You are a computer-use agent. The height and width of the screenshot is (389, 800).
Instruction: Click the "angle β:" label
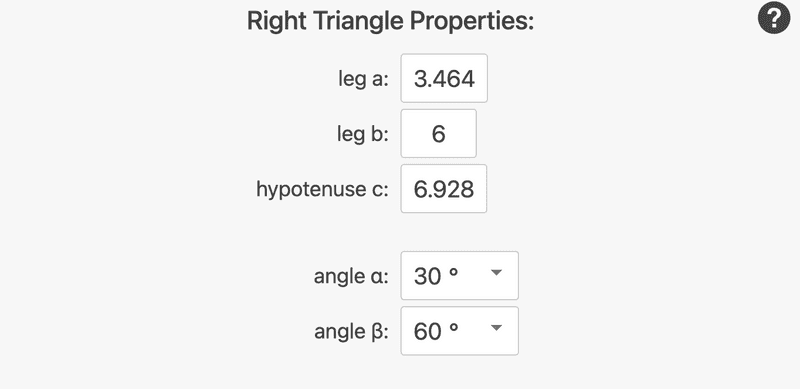(x=351, y=332)
